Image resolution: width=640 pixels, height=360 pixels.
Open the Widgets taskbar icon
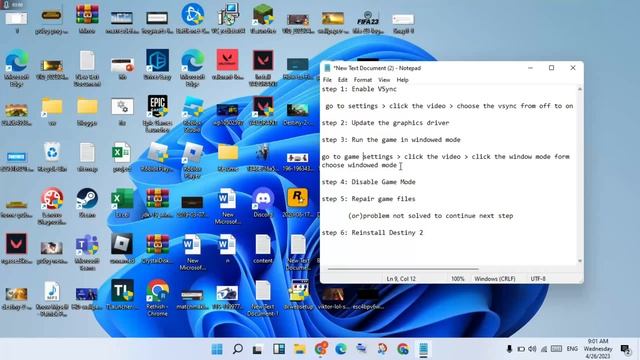(x=279, y=349)
